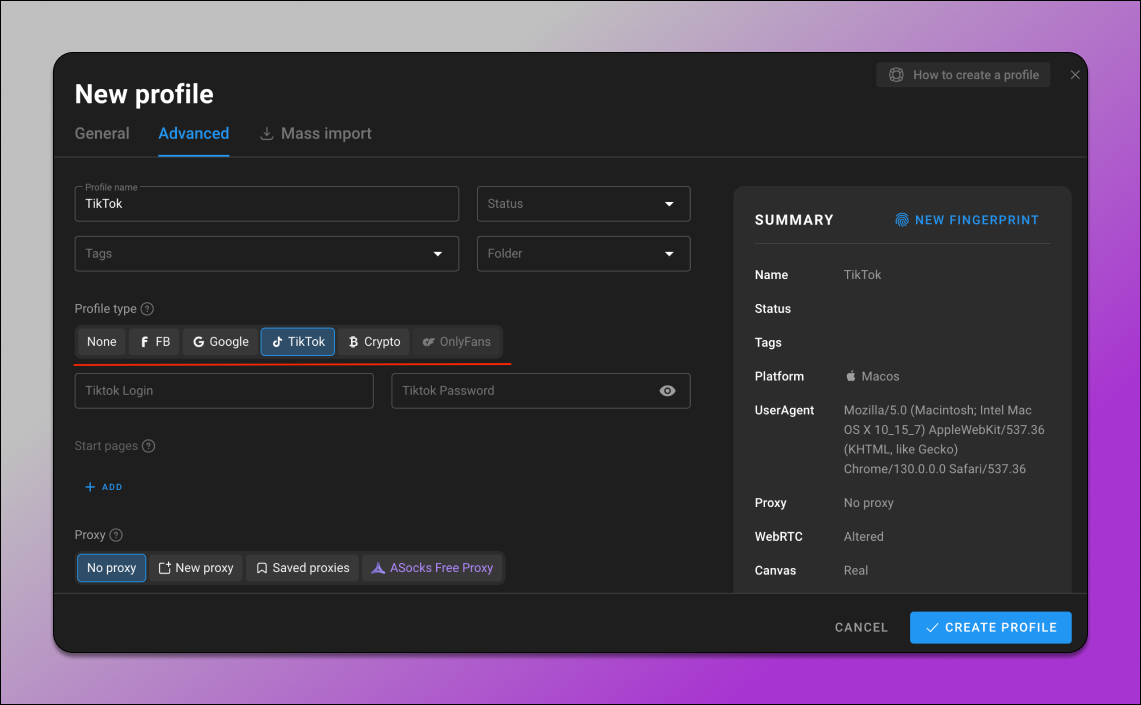Image resolution: width=1141 pixels, height=705 pixels.
Task: Generate a New Fingerprint
Action: pyautogui.click(x=967, y=220)
